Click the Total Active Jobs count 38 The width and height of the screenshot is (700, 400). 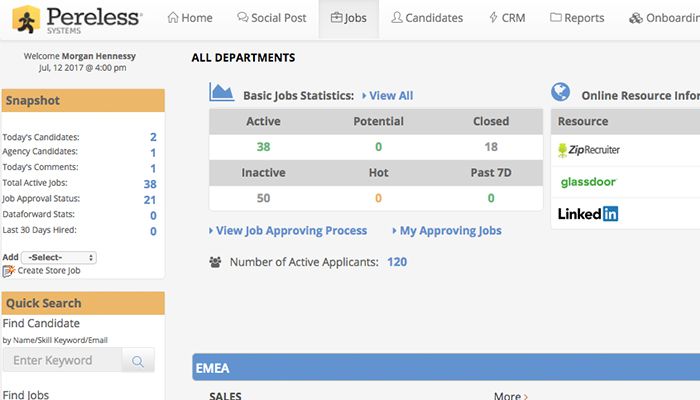[150, 184]
